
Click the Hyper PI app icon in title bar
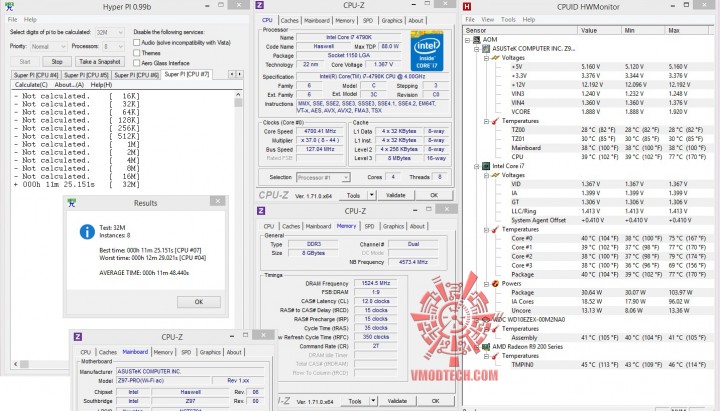click(9, 6)
